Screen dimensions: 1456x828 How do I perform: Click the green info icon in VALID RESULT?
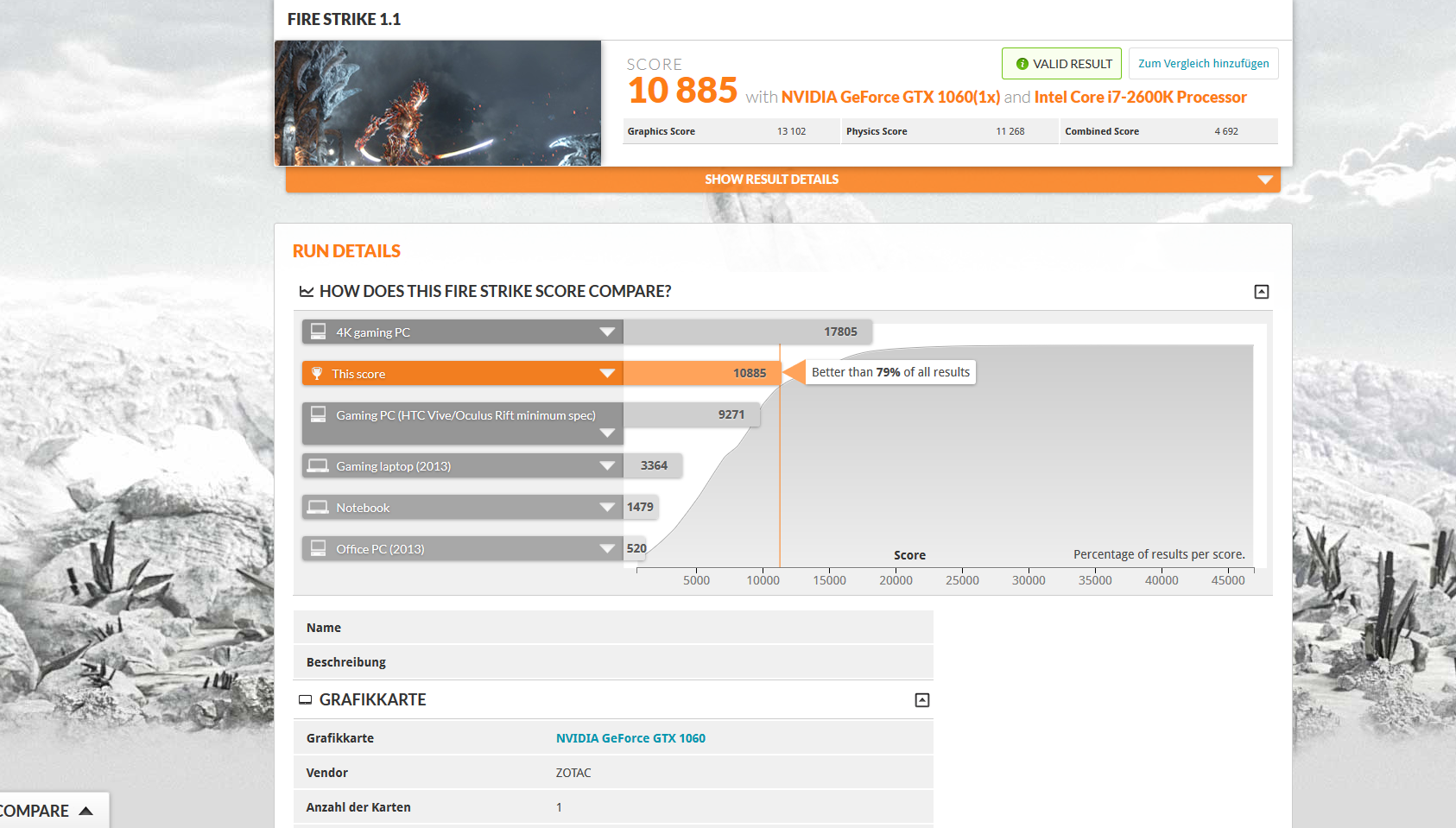pos(1022,64)
